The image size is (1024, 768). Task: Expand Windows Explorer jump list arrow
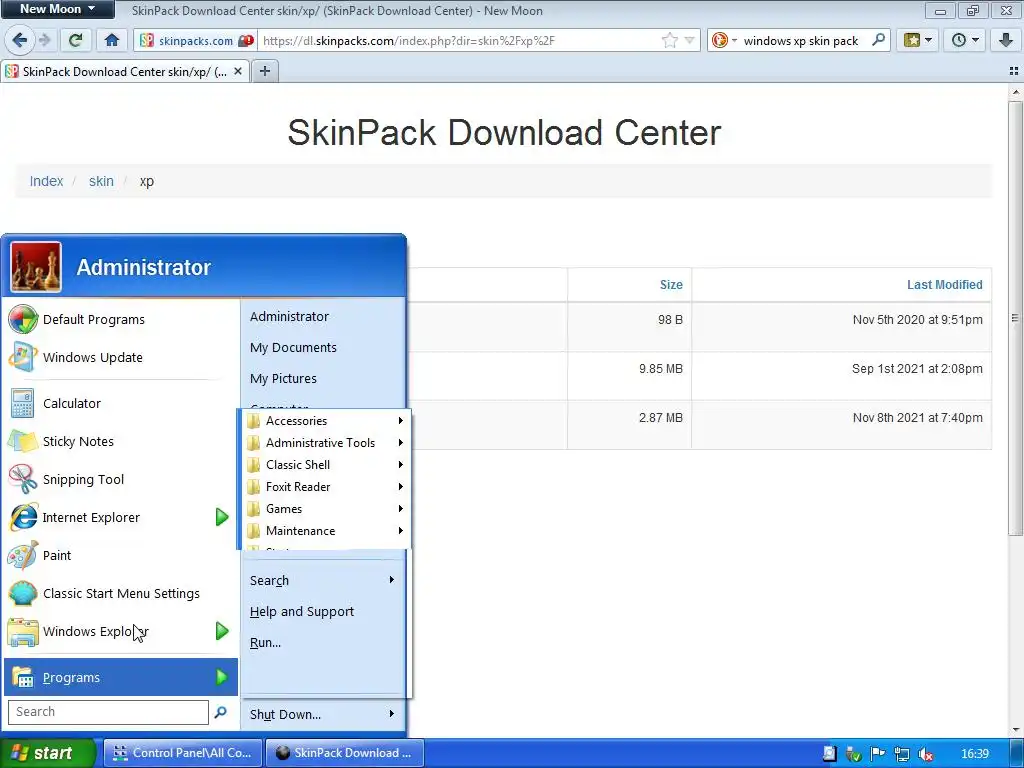point(222,631)
